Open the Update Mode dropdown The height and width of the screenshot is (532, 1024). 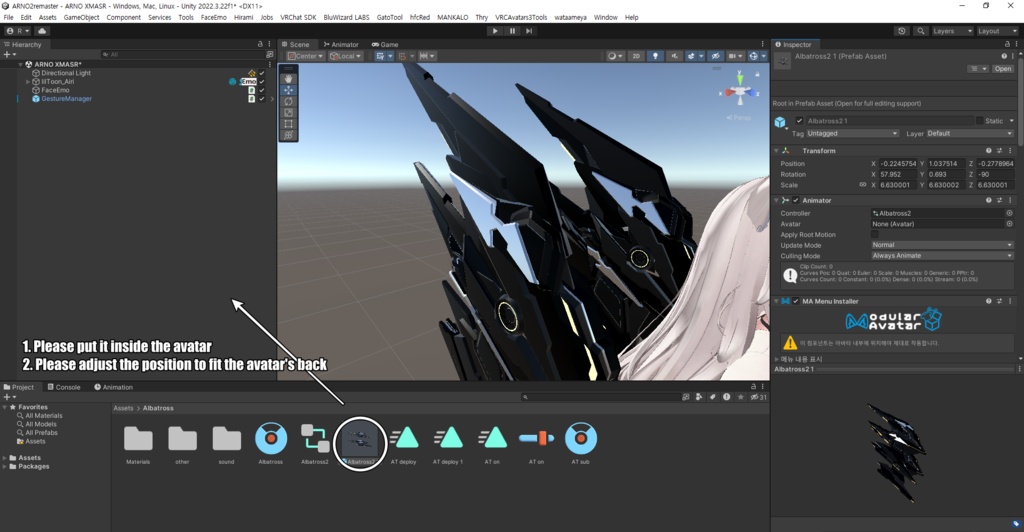[942, 245]
